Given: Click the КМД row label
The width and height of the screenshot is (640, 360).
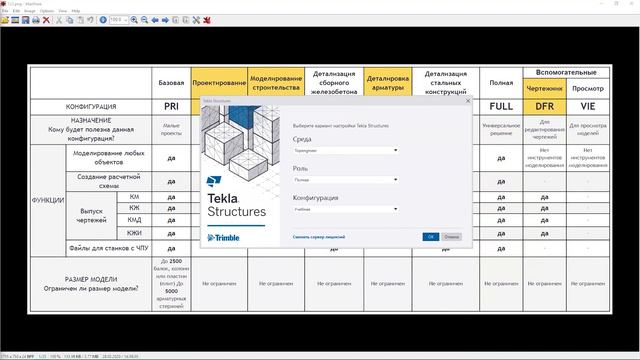Looking at the screenshot, I should (x=134, y=220).
